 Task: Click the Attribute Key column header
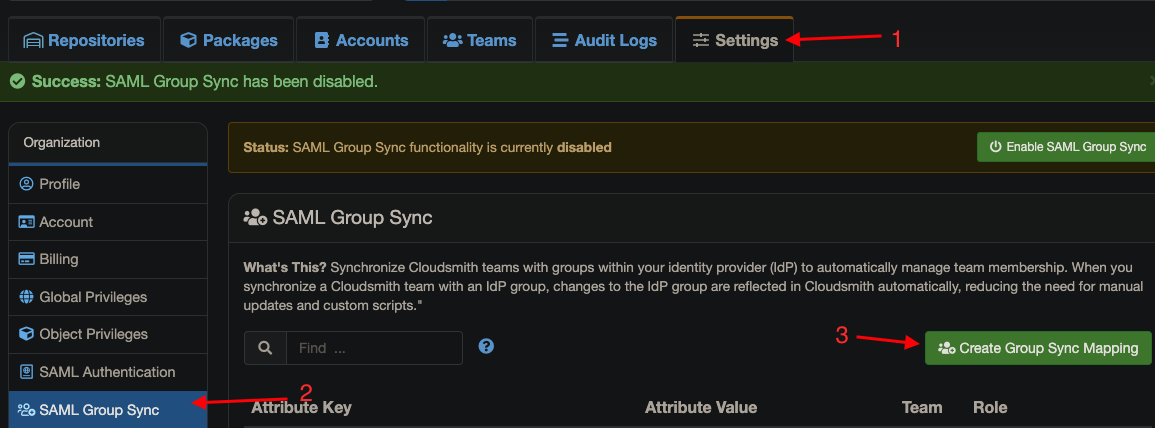[301, 407]
